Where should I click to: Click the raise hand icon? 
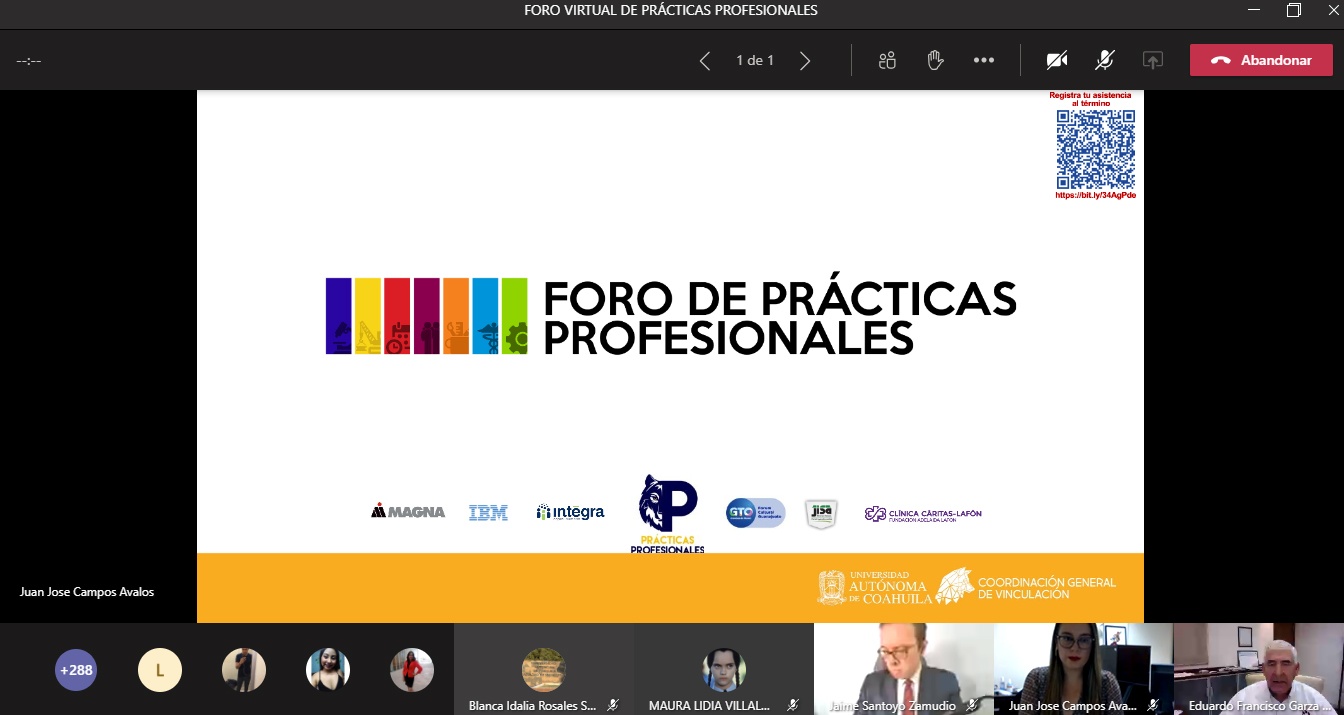935,60
